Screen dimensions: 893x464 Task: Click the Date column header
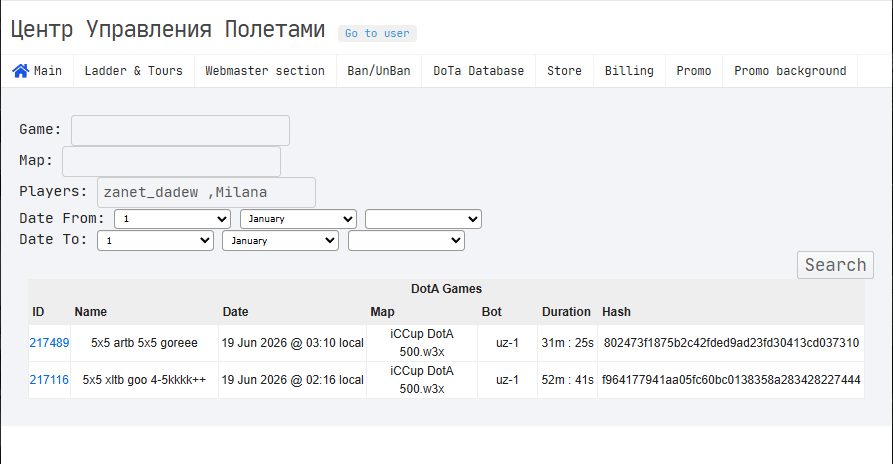[x=235, y=312]
